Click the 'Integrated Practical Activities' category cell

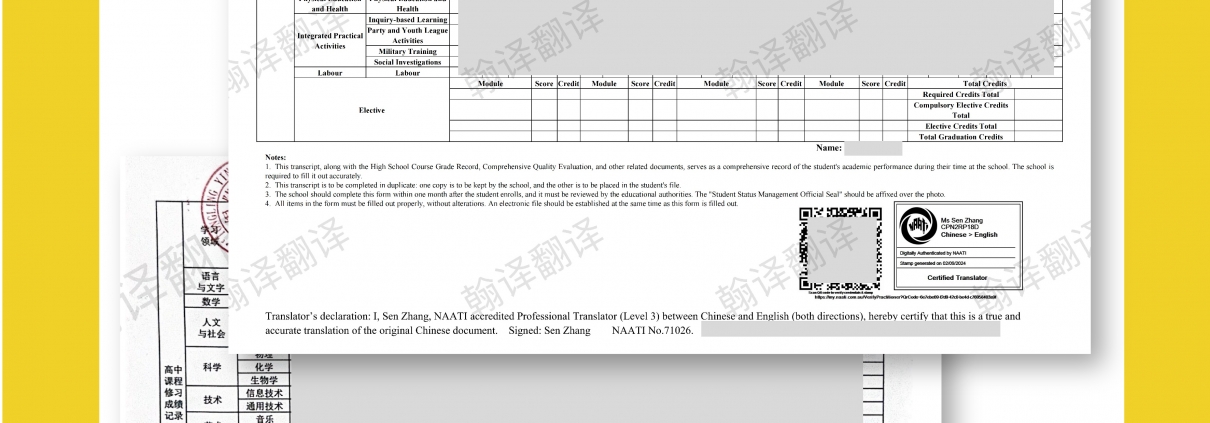tap(330, 41)
